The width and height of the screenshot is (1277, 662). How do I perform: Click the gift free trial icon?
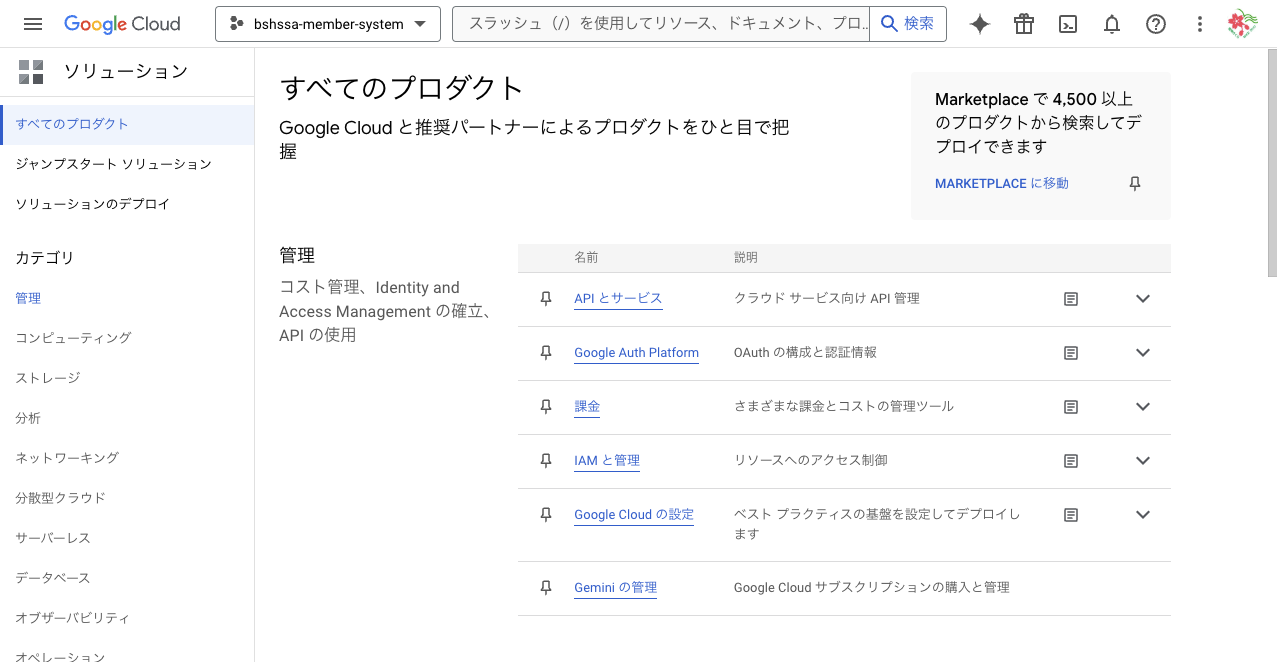pyautogui.click(x=1024, y=24)
